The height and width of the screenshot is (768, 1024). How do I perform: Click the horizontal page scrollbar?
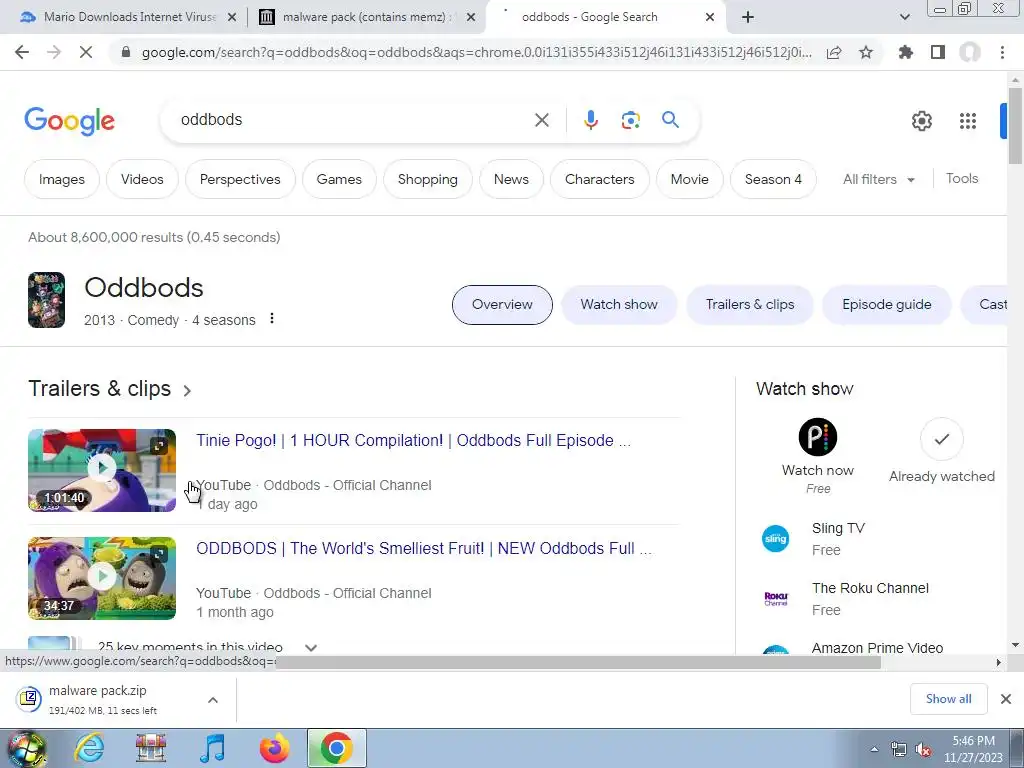coord(578,662)
